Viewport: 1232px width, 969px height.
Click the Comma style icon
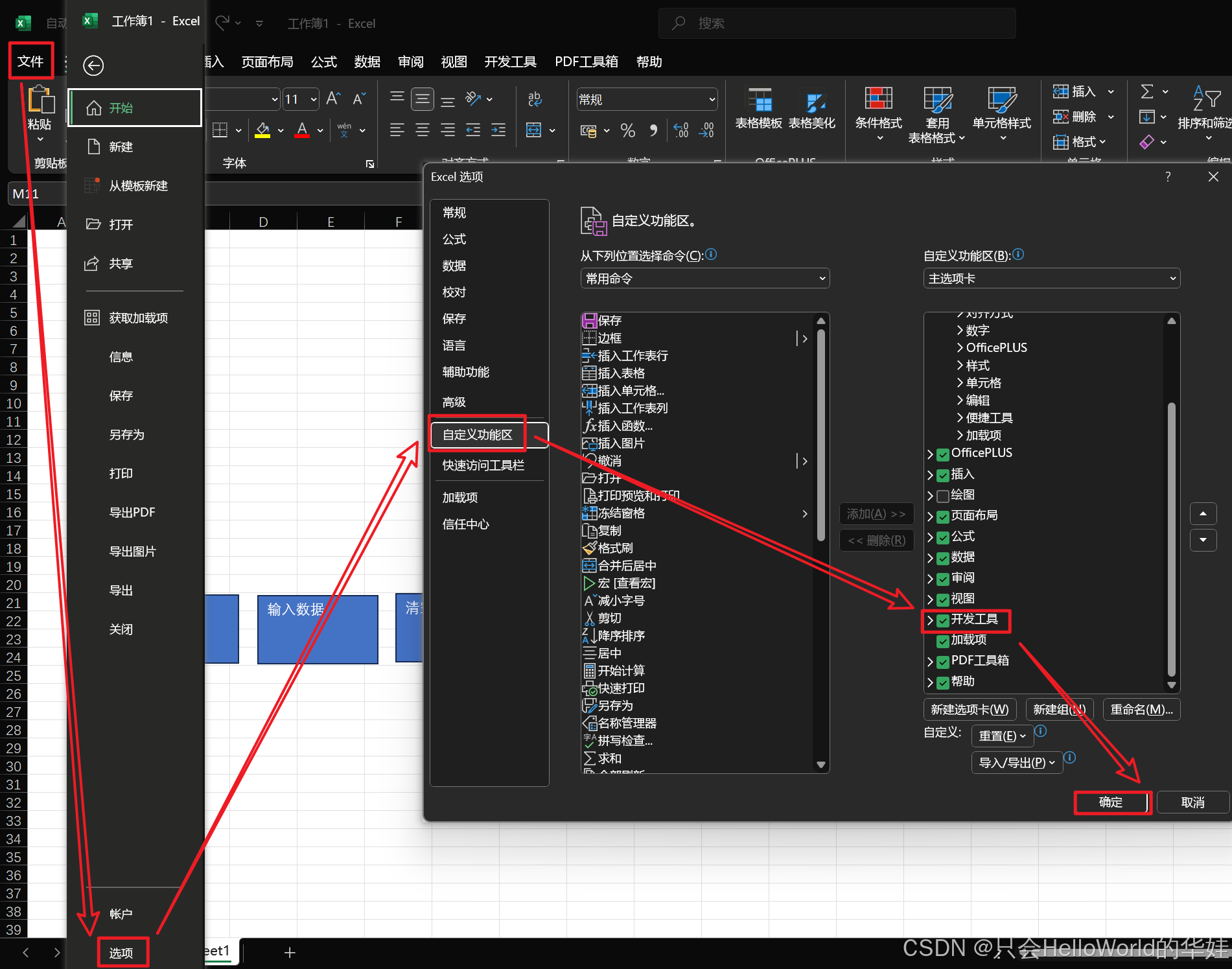[653, 130]
